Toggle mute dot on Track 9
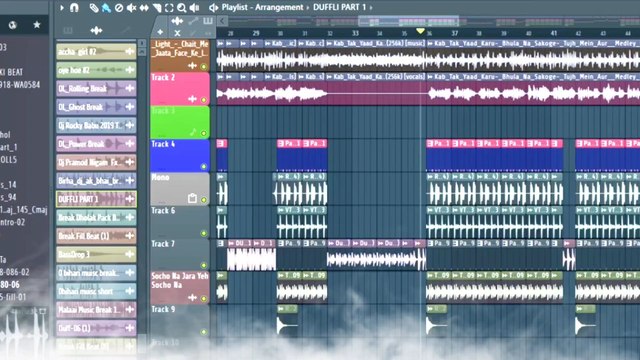Image resolution: width=640 pixels, height=360 pixels. point(204,332)
